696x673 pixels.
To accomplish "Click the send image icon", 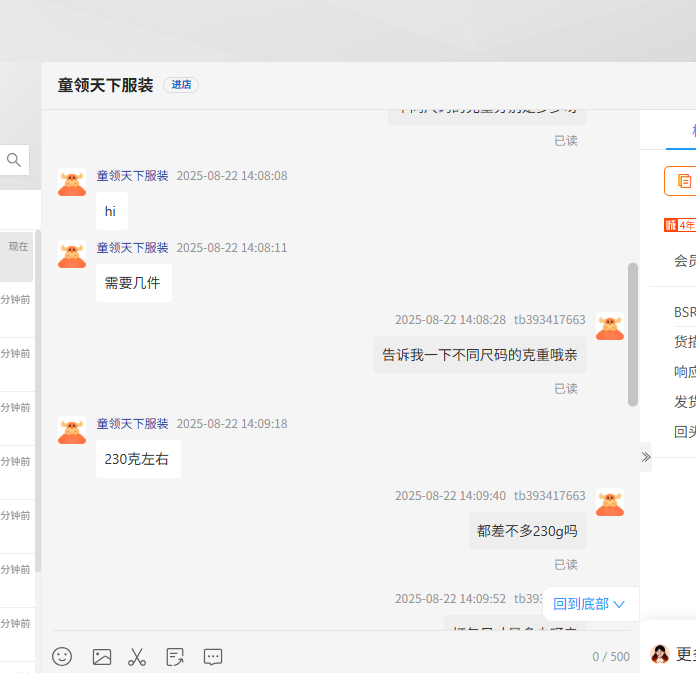I will point(101,657).
